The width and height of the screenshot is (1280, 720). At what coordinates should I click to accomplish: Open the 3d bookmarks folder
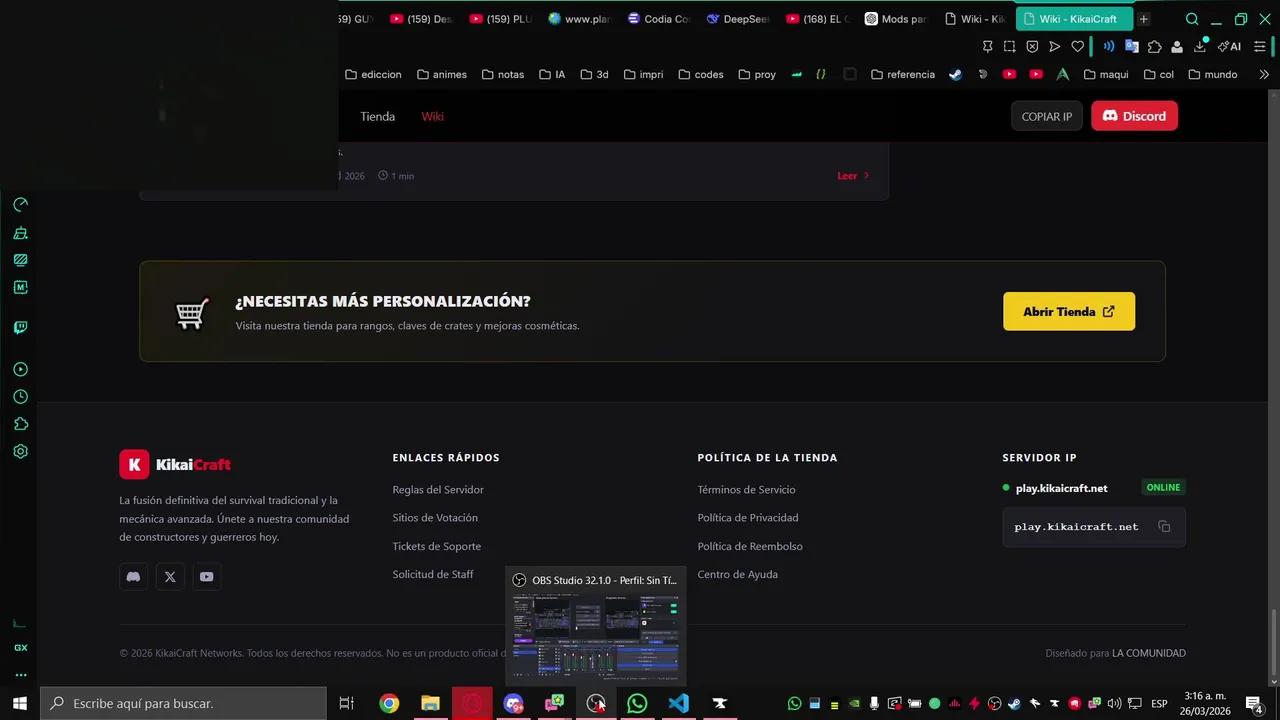pyautogui.click(x=594, y=74)
